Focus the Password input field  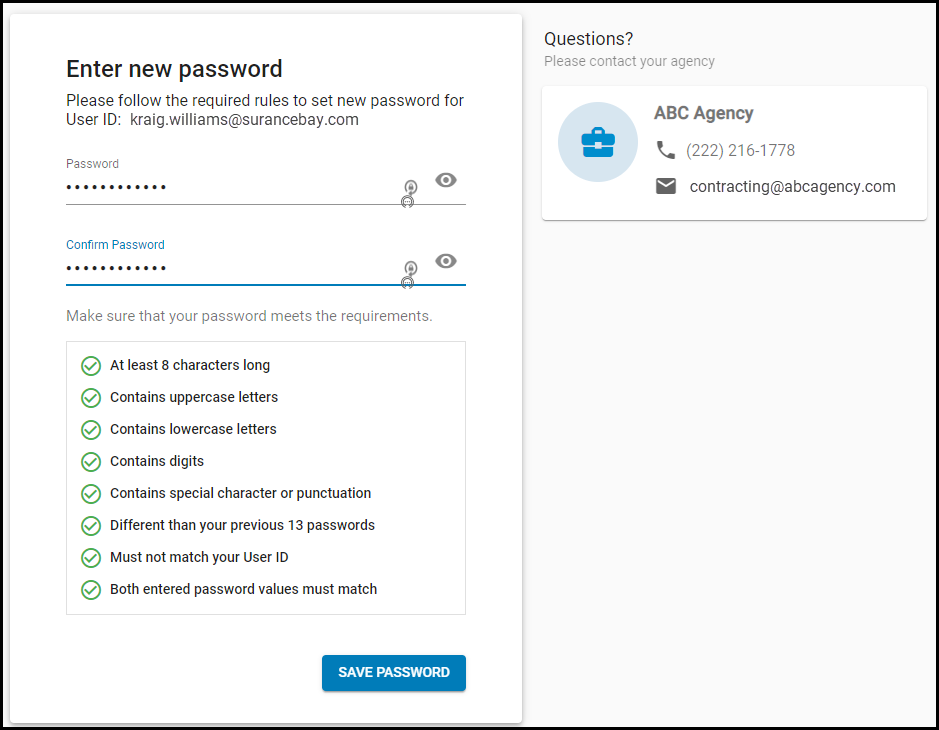(x=234, y=187)
